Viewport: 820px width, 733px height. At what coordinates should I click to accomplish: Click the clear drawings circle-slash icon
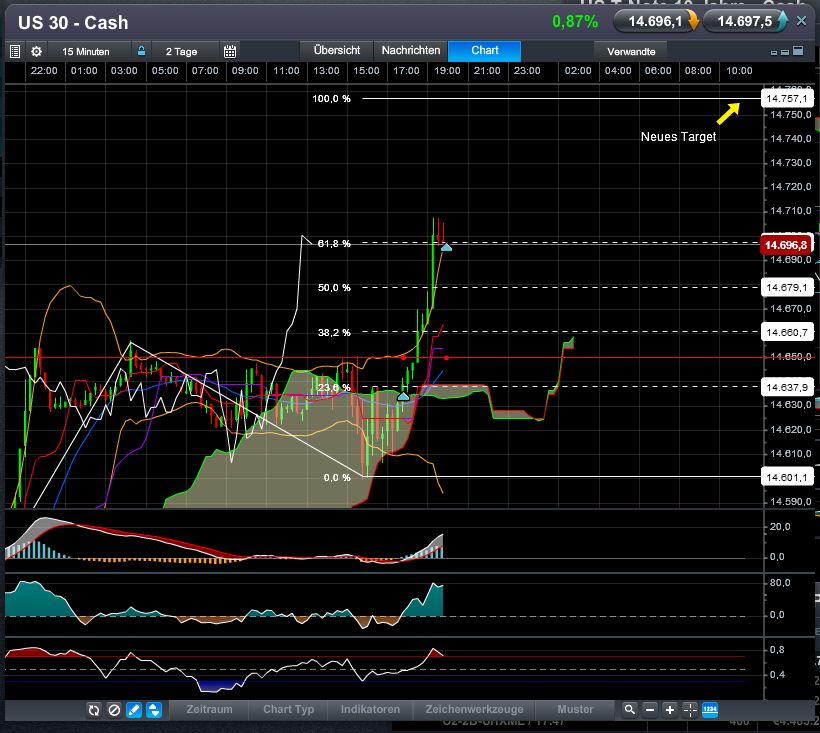coord(114,710)
